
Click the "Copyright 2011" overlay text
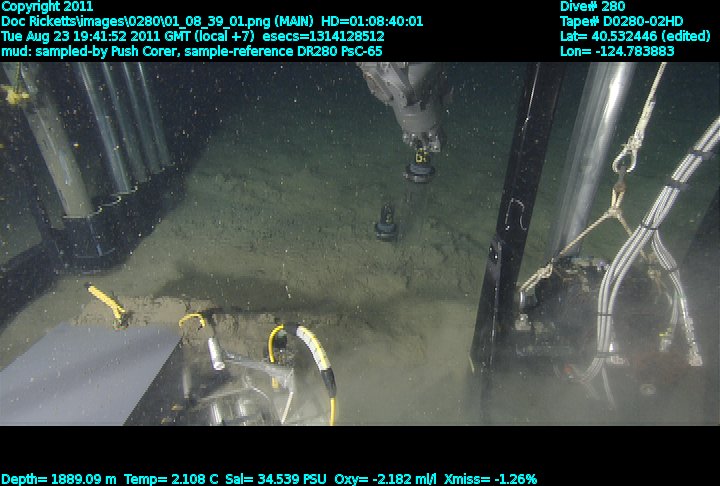click(47, 7)
